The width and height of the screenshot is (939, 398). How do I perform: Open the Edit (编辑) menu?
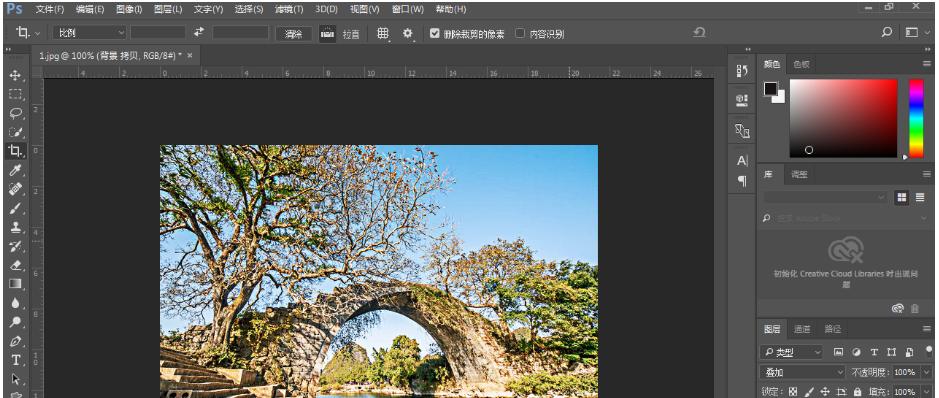90,10
